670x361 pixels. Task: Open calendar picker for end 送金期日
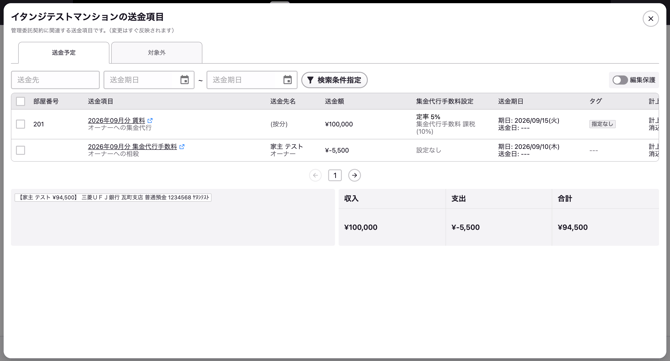click(x=288, y=80)
